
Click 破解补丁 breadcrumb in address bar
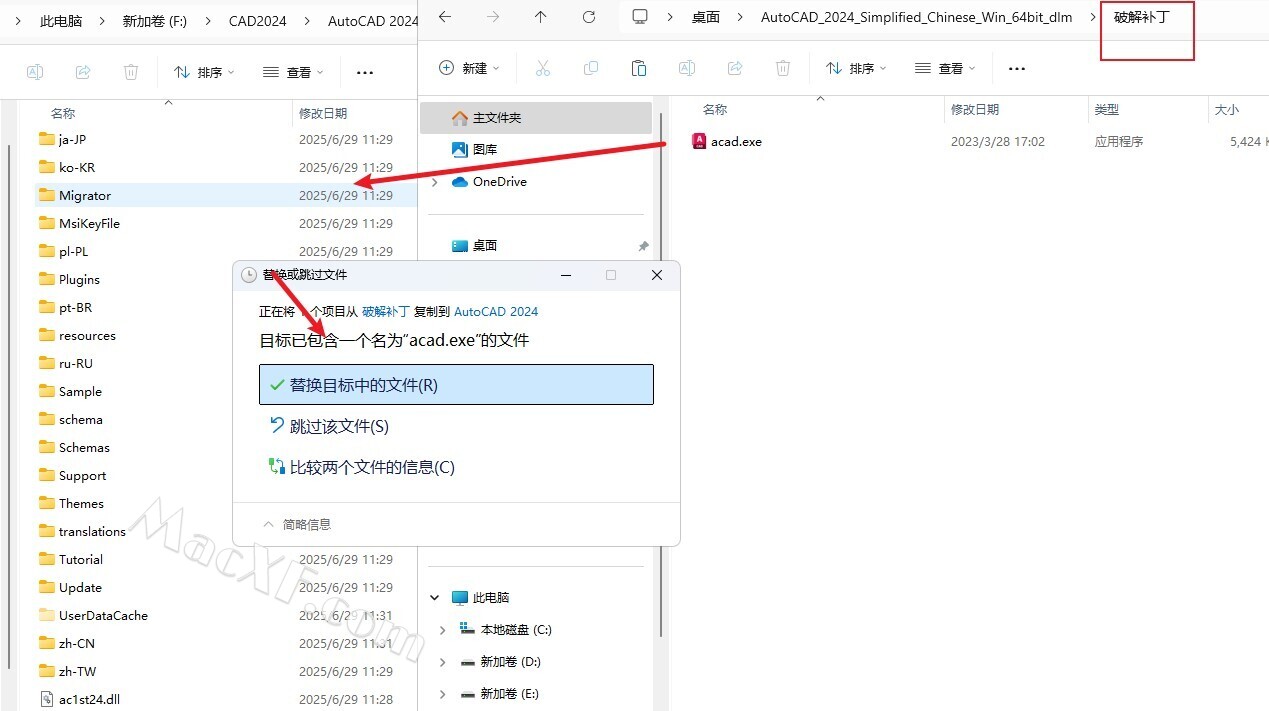pos(1142,17)
